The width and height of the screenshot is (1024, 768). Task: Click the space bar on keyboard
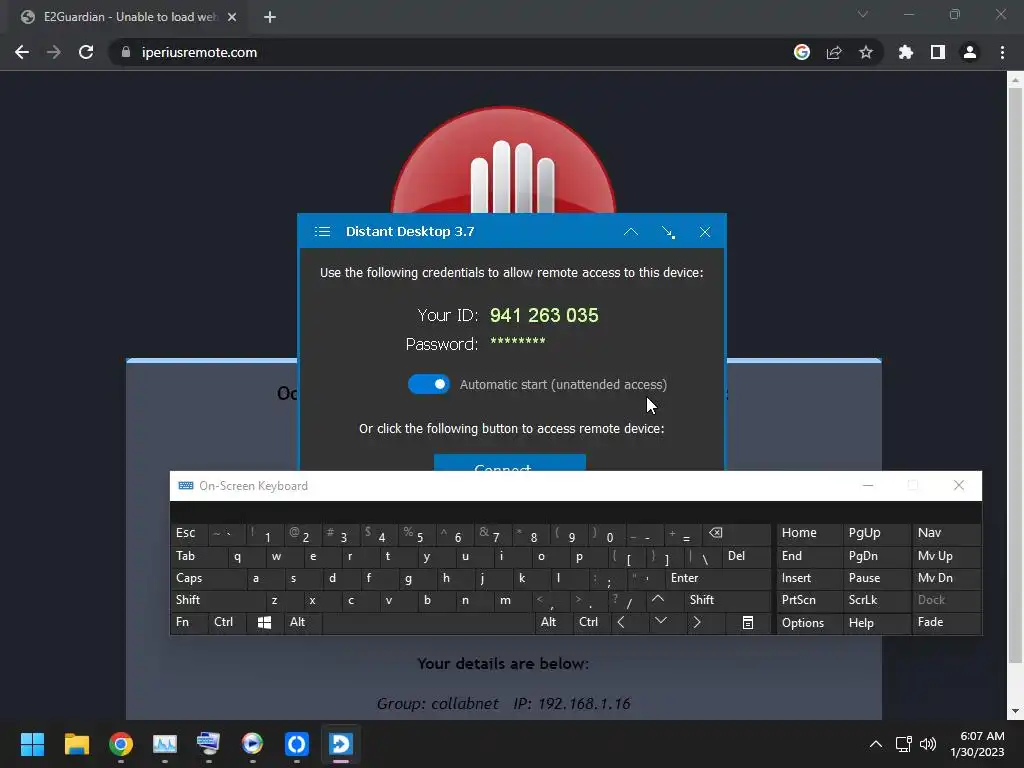[428, 622]
